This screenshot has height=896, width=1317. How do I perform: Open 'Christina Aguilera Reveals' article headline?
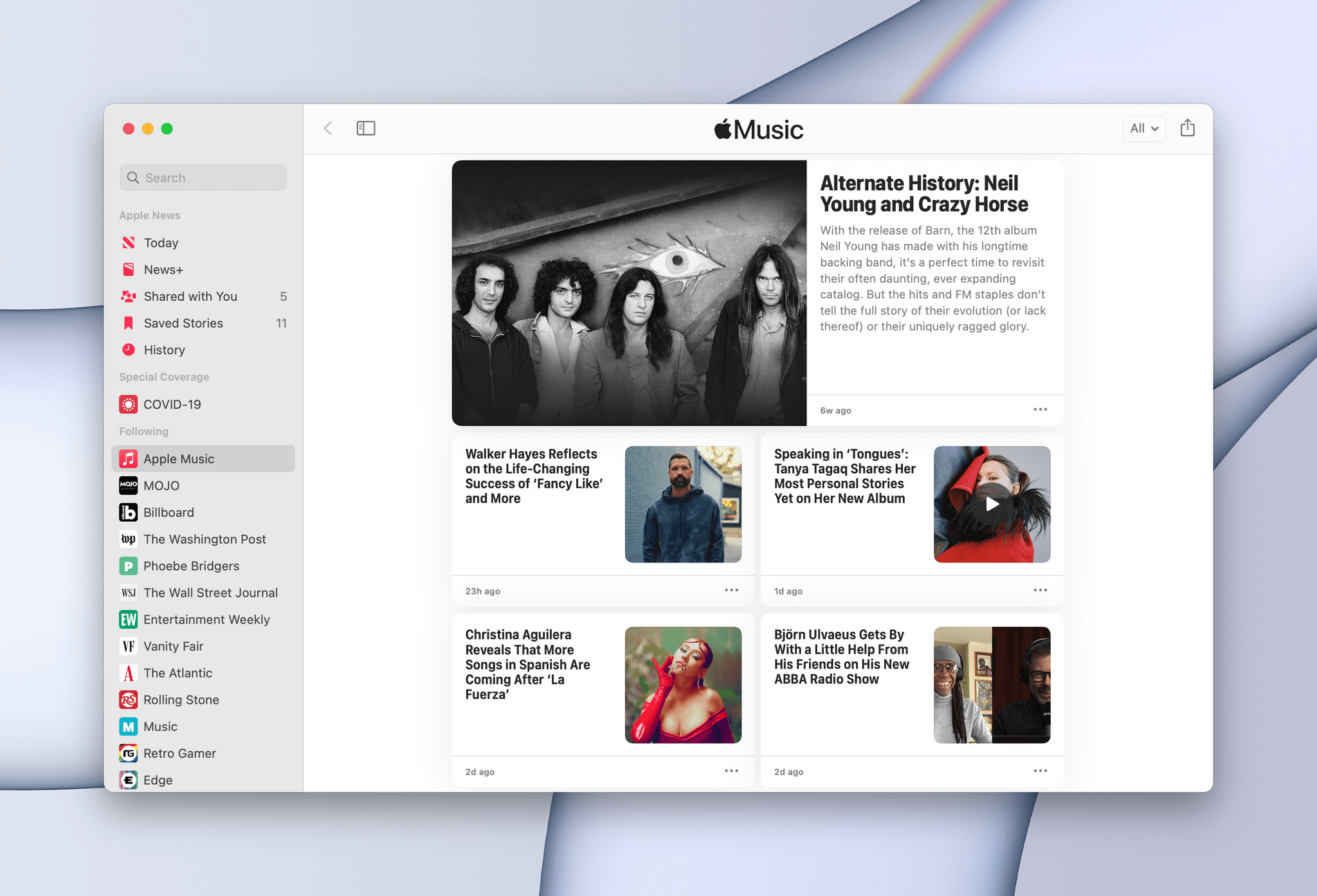[x=528, y=665]
